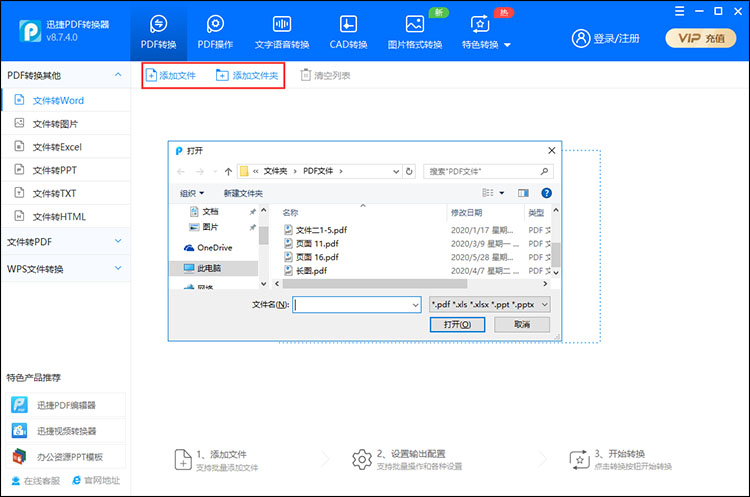Click PDF文件 in the address path
750x497 pixels.
318,171
